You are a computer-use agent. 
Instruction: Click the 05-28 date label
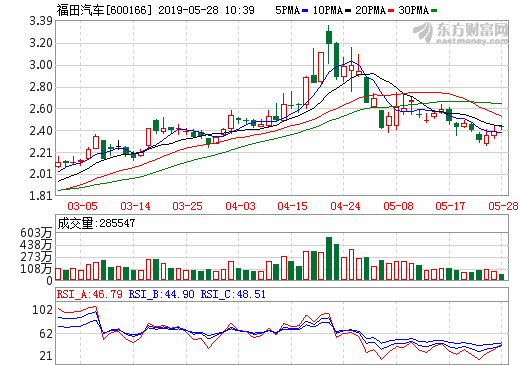point(503,206)
